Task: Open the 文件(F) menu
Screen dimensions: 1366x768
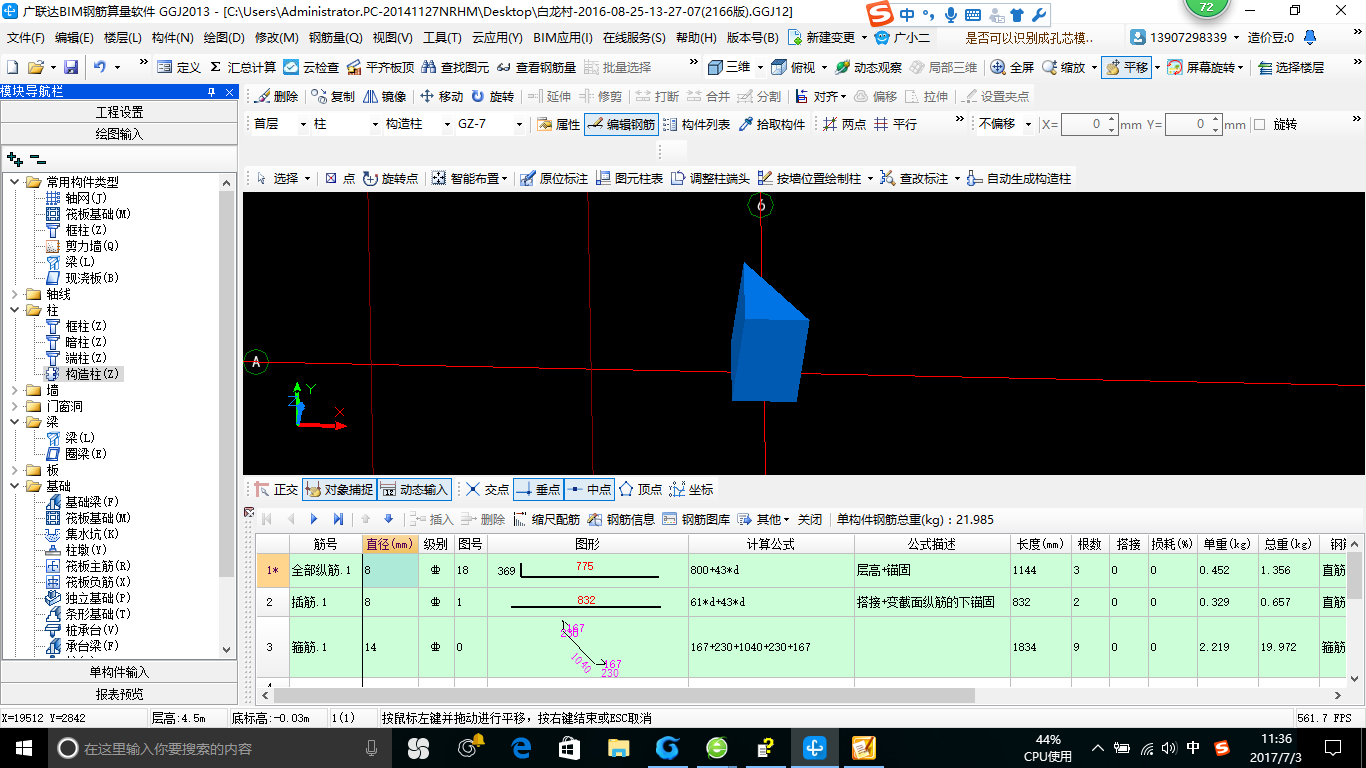Action: (26, 38)
